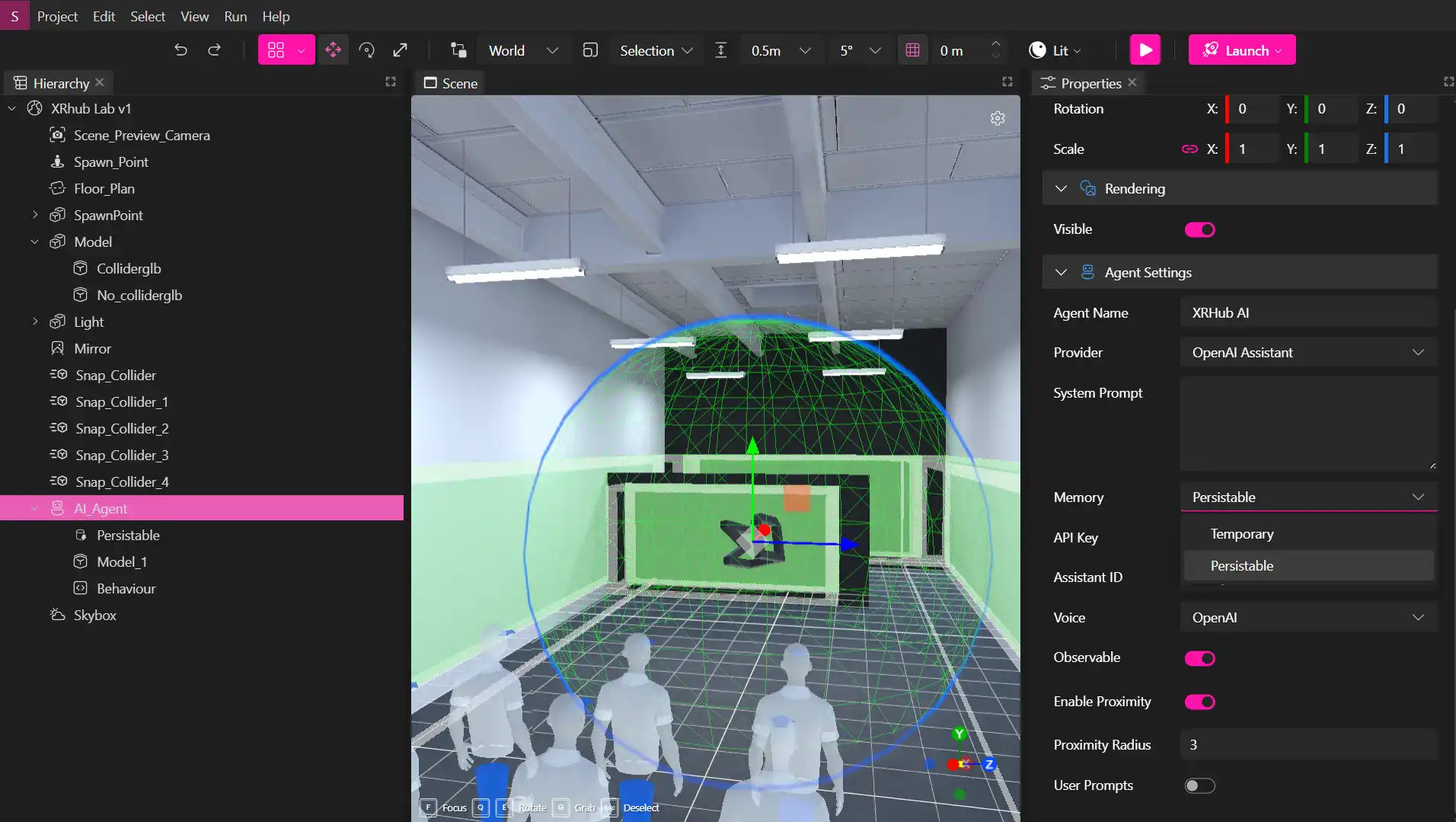The image size is (1456, 822).
Task: Expand the Light tree node
Action: 35,321
